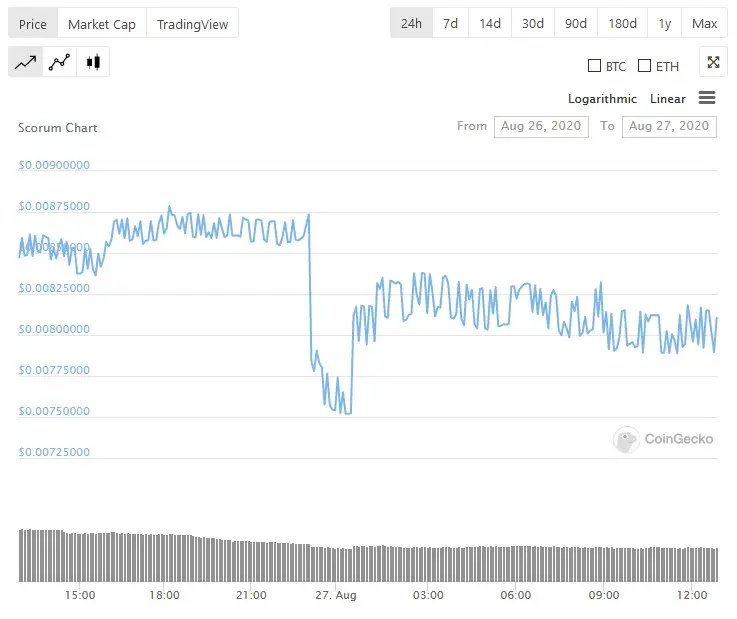Select the 30d time range
This screenshot has height=619, width=737.
533,23
